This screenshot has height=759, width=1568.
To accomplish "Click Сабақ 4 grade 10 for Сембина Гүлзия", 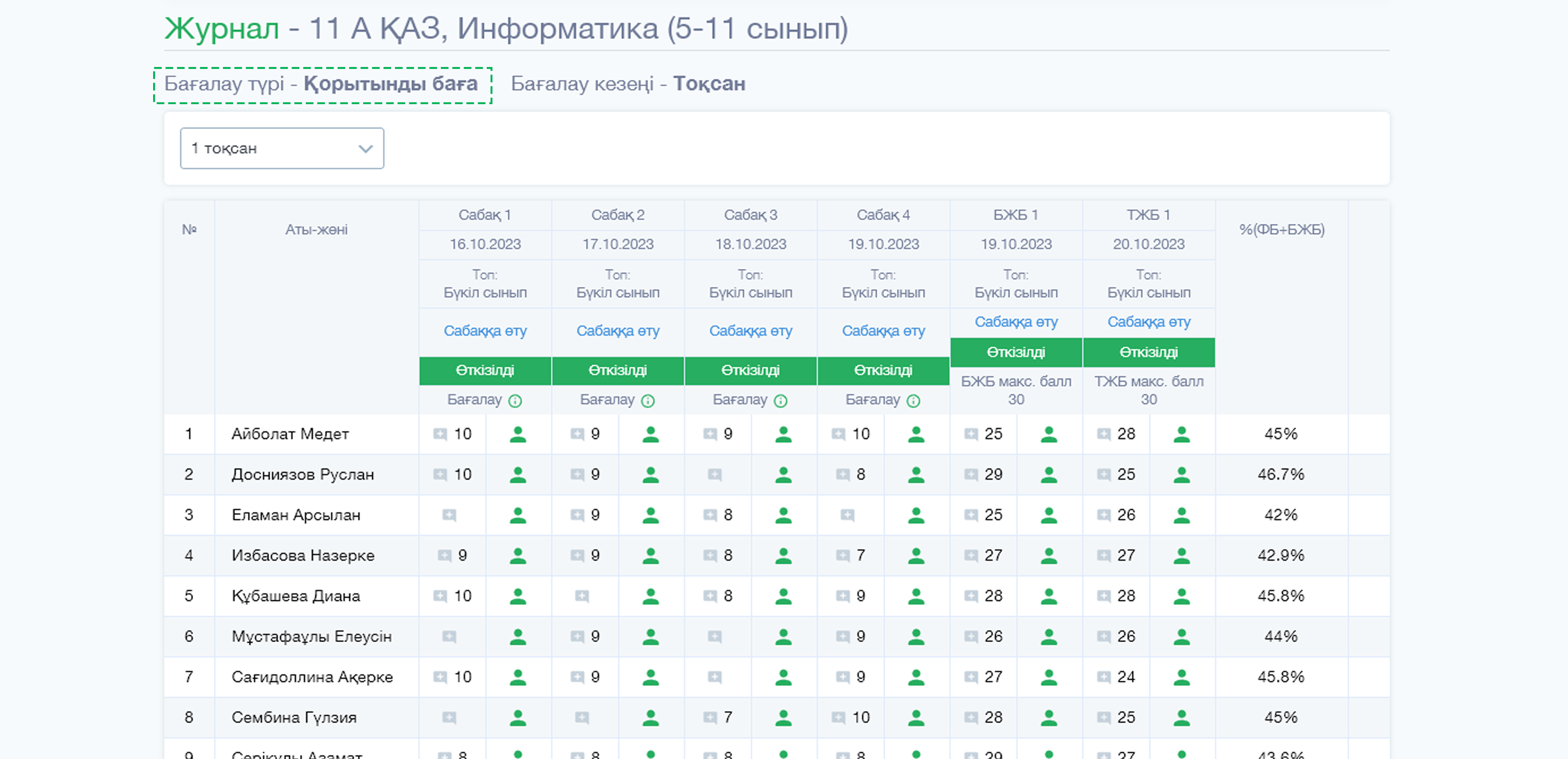I will tap(861, 718).
